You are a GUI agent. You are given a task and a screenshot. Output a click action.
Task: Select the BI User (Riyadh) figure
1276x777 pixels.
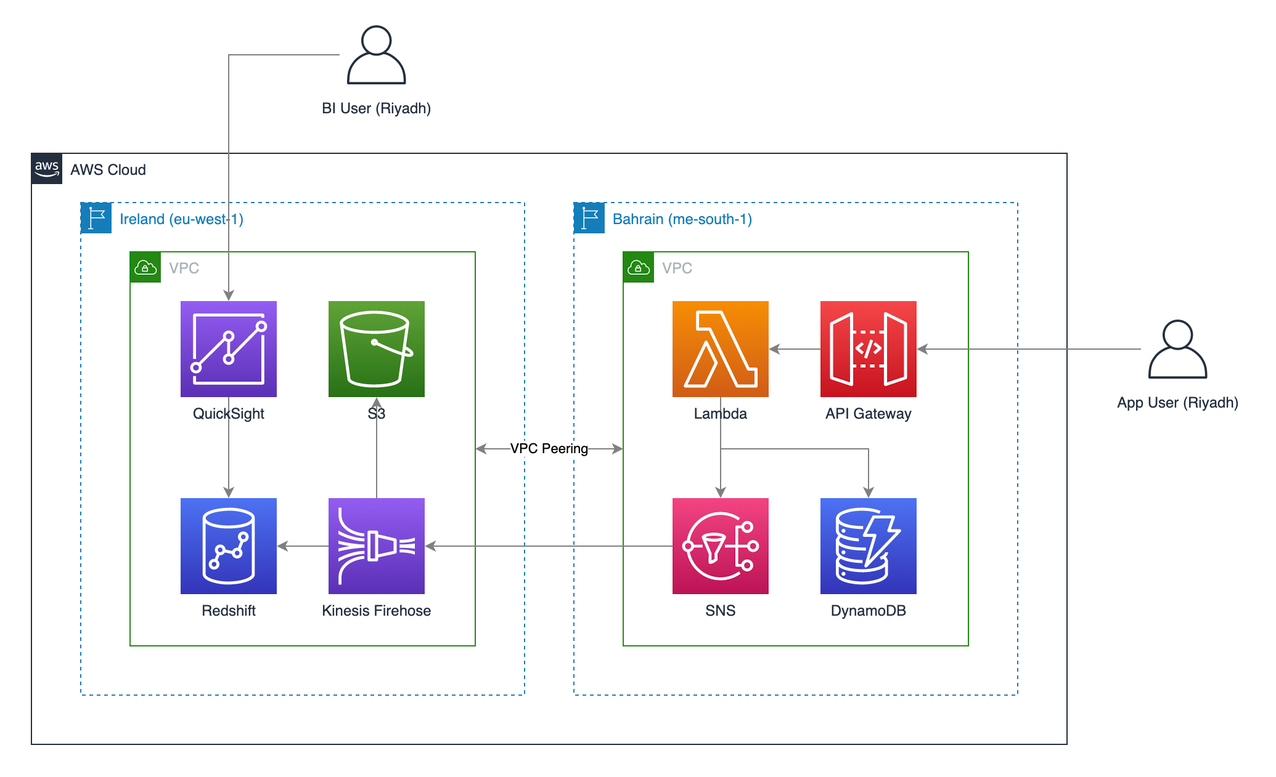click(375, 55)
